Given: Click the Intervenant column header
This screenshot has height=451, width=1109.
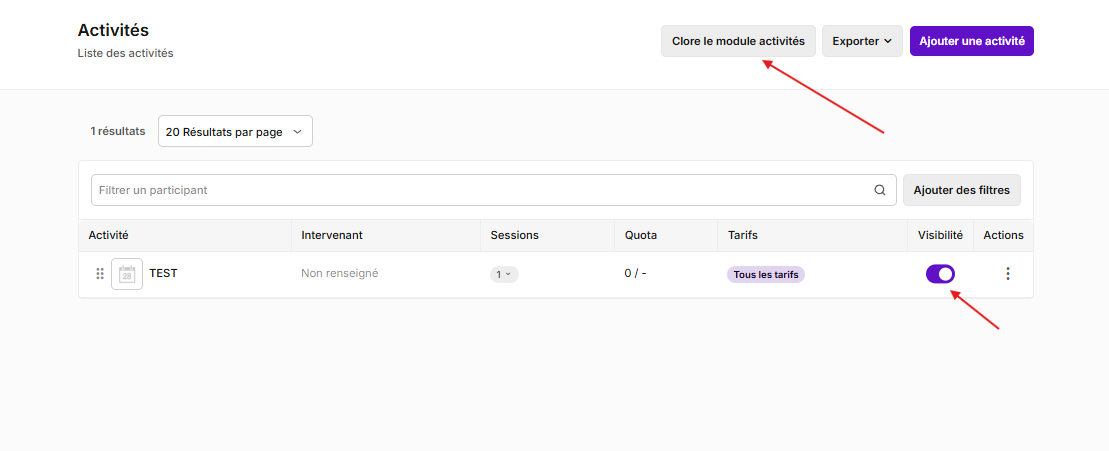Looking at the screenshot, I should (x=332, y=235).
